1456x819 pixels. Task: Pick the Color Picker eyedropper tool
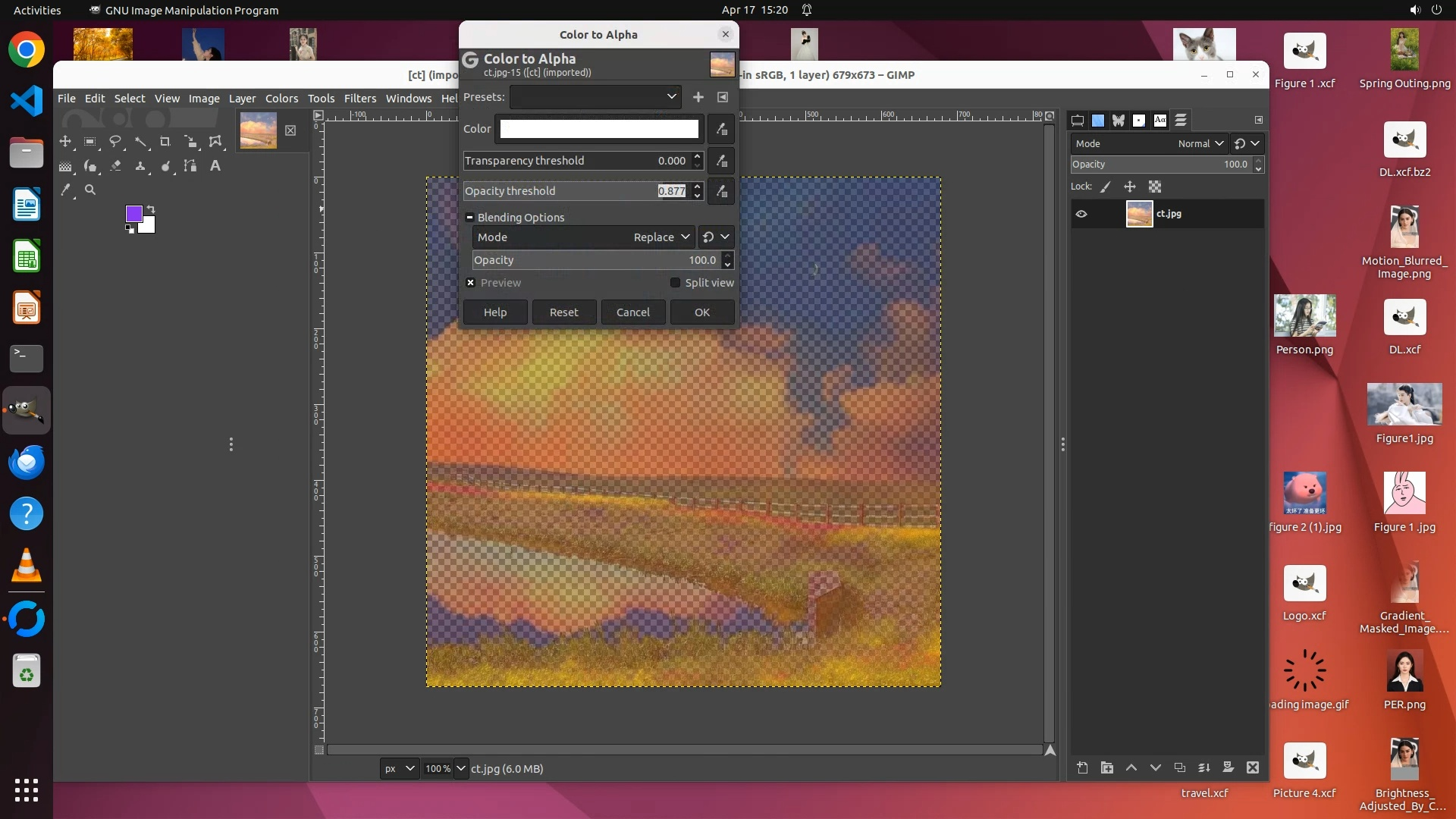coord(65,190)
